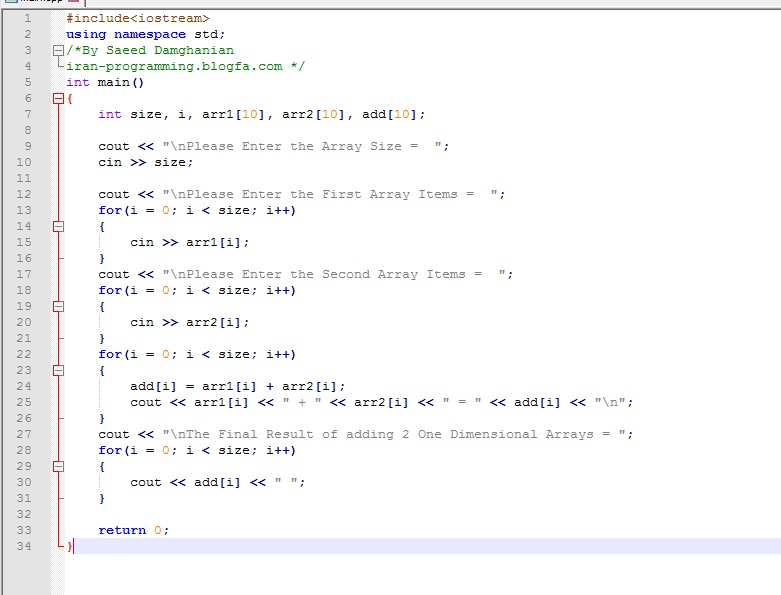Collapse the comment block fold on line 3

pyautogui.click(x=58, y=50)
